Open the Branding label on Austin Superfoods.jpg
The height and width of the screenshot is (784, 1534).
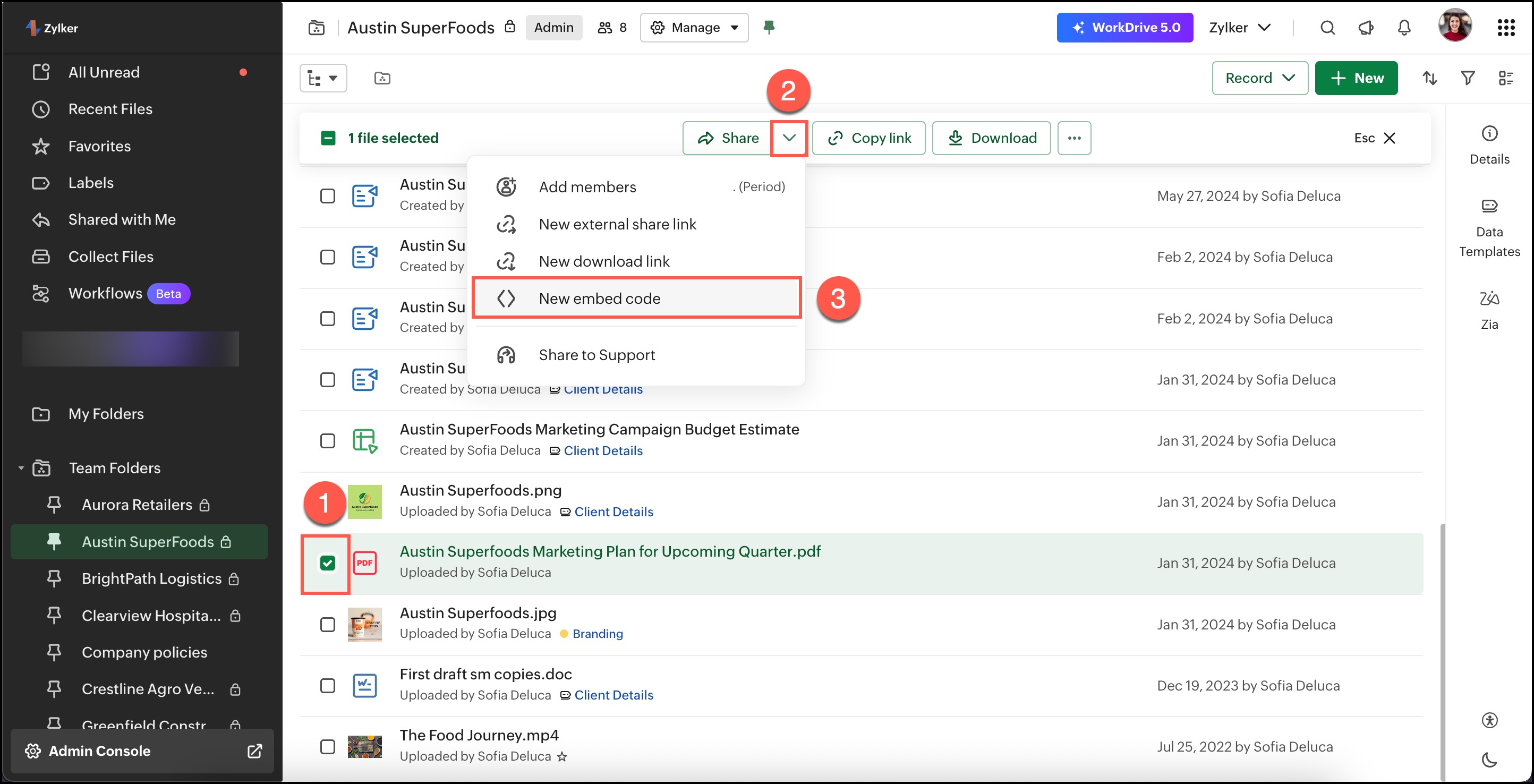click(597, 634)
